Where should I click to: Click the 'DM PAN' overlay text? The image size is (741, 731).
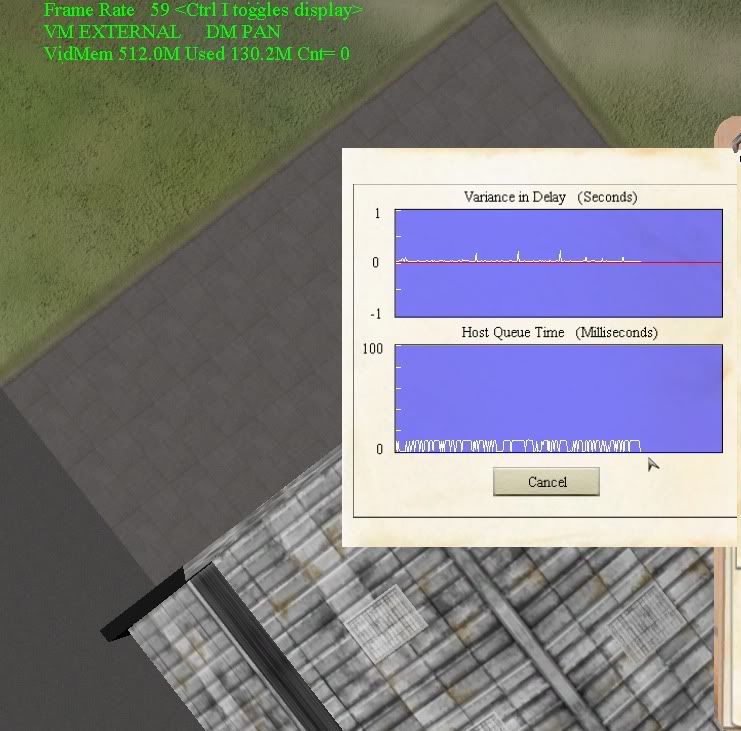click(x=243, y=32)
